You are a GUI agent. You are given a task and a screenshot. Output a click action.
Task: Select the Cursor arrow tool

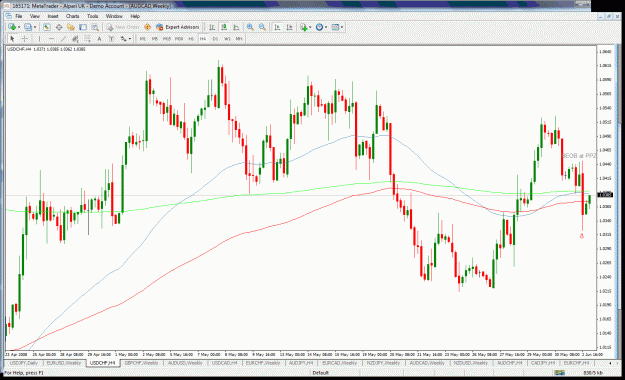[12, 39]
